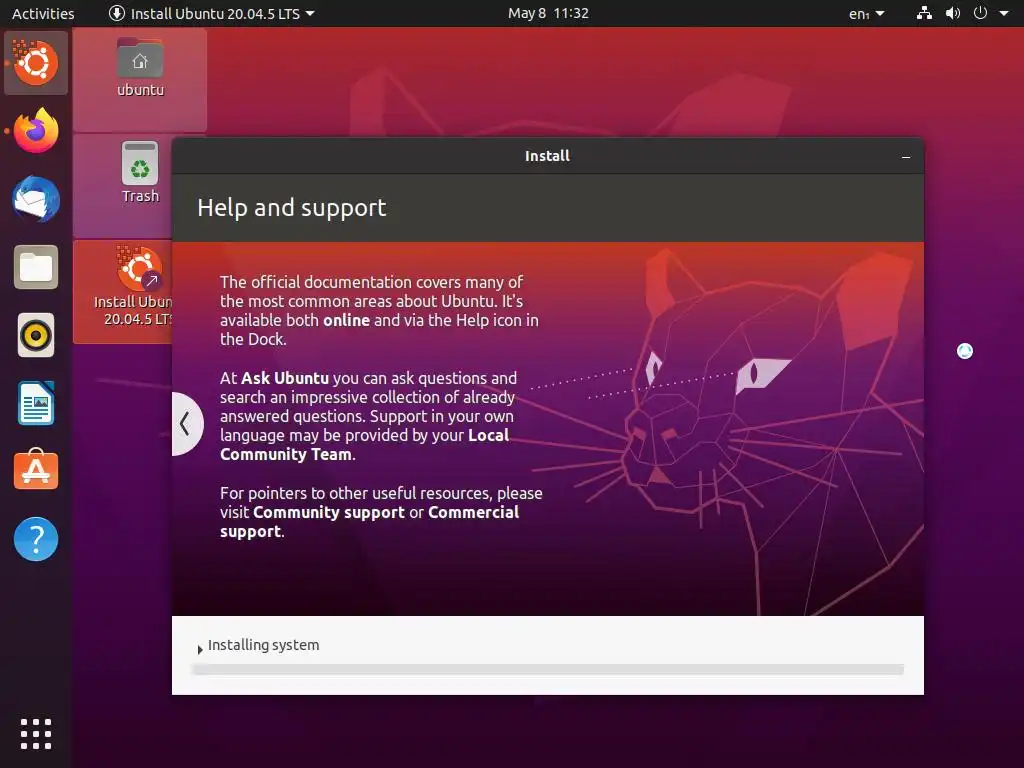The width and height of the screenshot is (1024, 768).
Task: Go to previous slide with left arrow
Action: (185, 423)
